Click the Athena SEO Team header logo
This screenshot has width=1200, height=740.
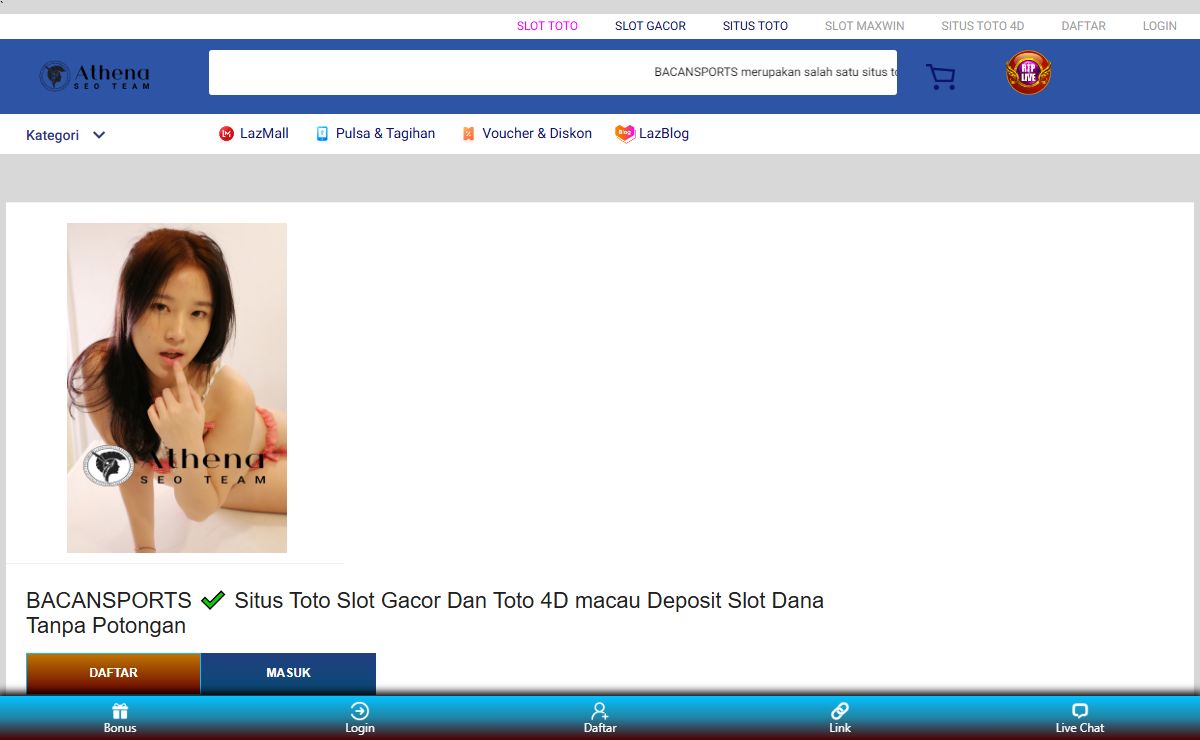95,76
